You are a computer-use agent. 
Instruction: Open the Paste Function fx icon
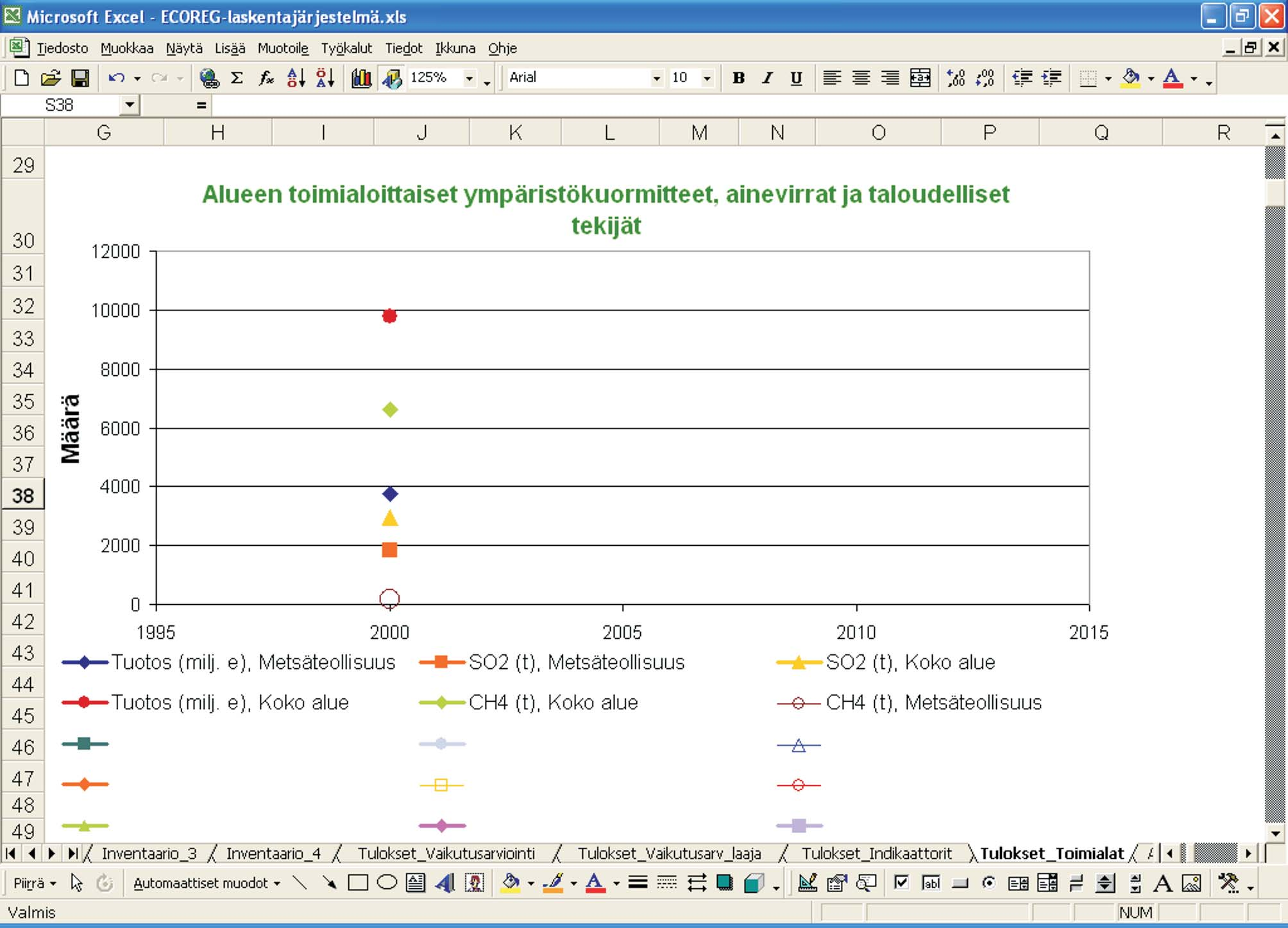coord(266,78)
